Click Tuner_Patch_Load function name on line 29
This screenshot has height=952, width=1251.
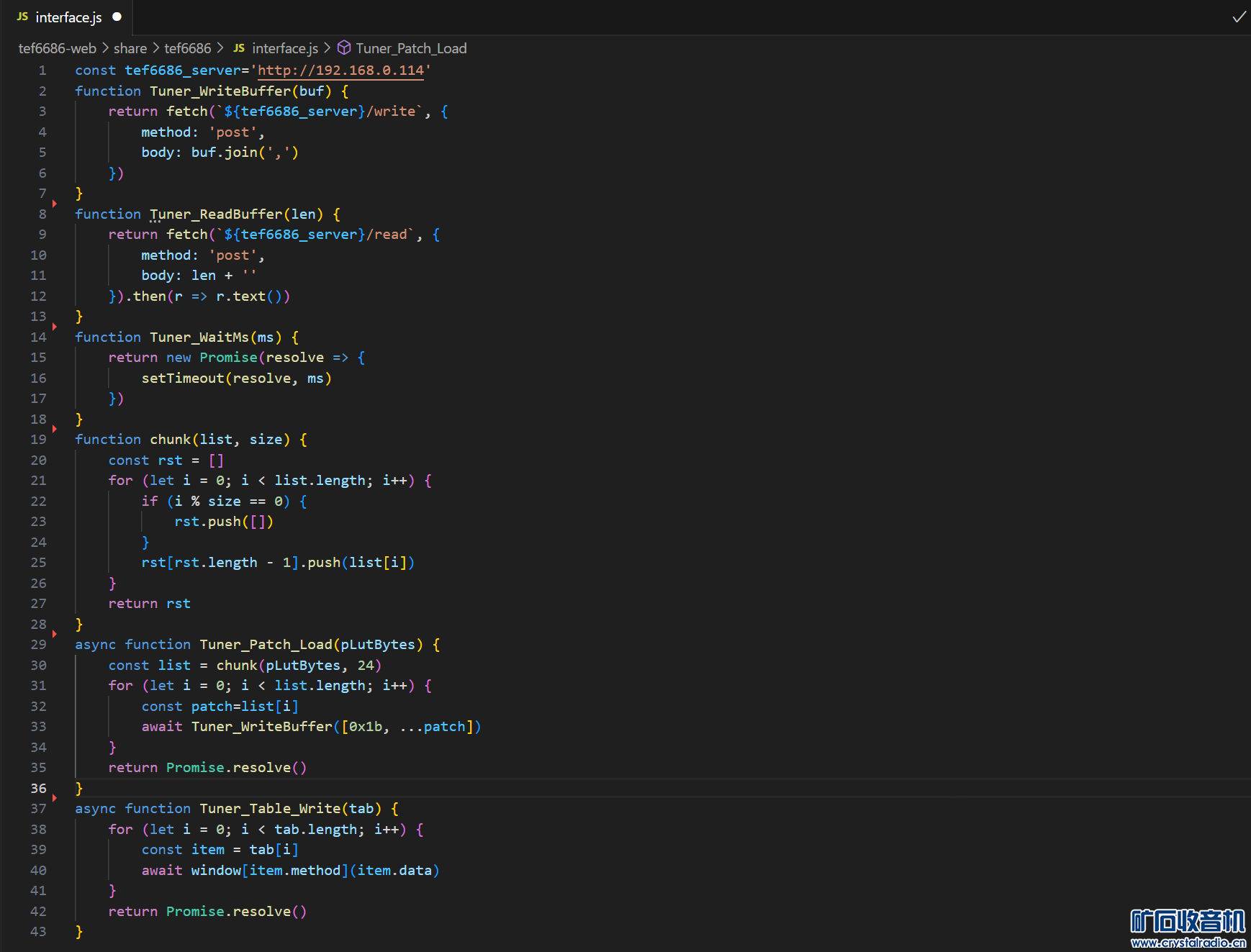click(266, 645)
